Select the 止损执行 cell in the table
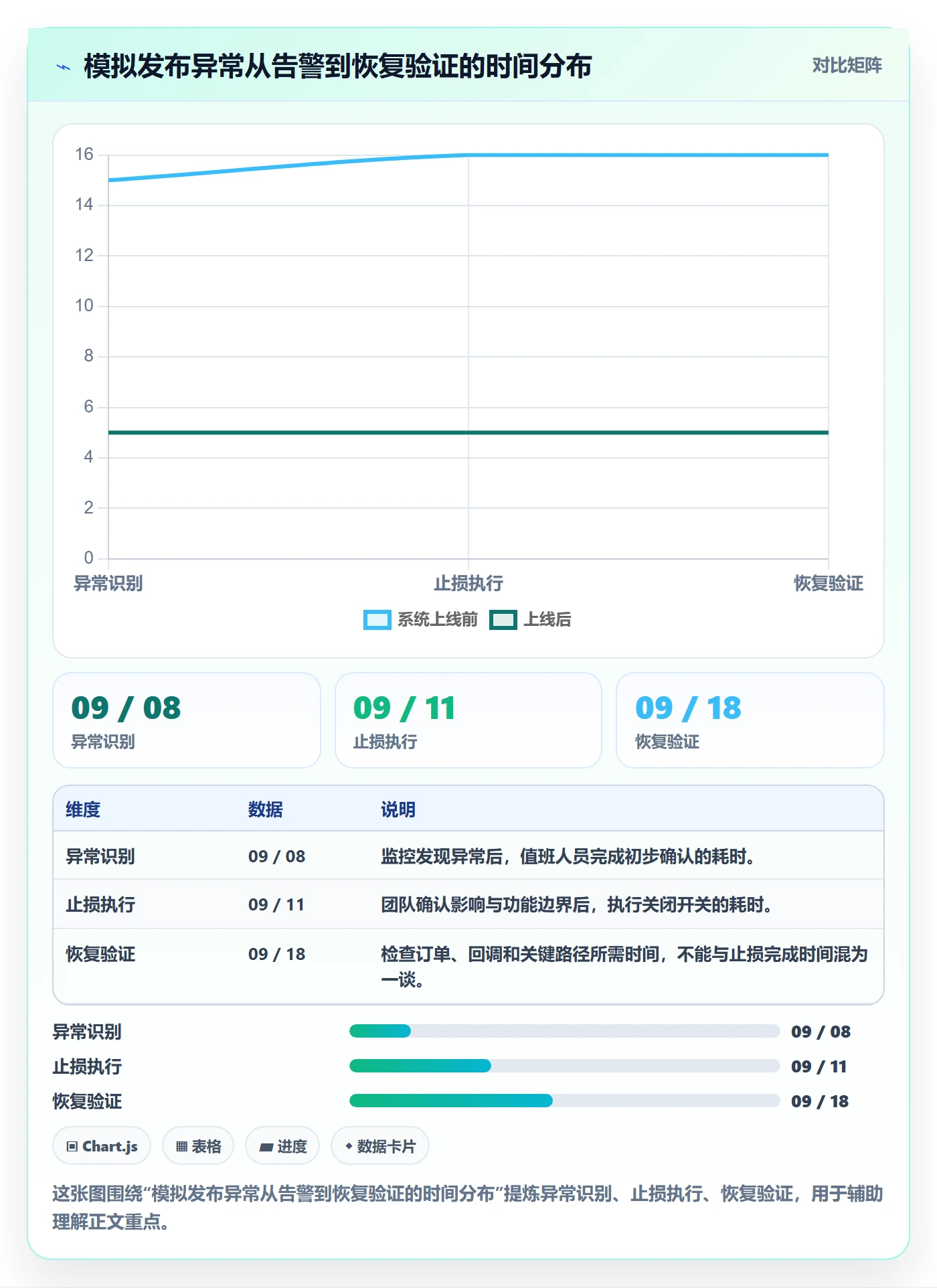This screenshot has height=1288, width=937. tap(100, 905)
